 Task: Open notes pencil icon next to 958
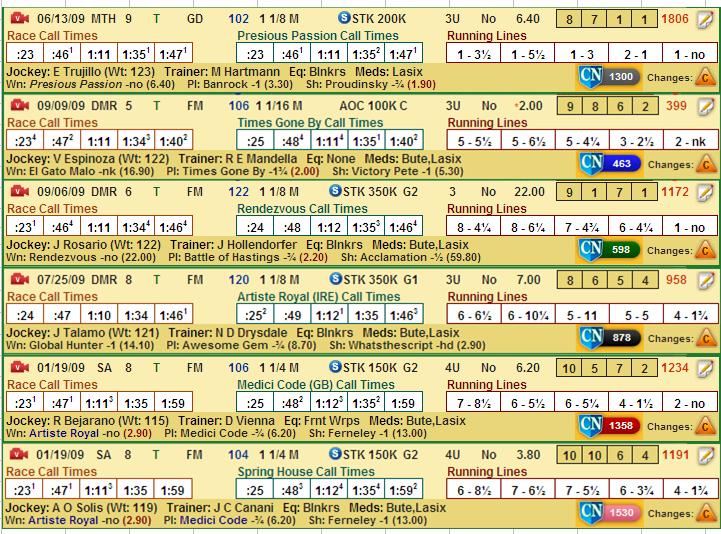704,280
